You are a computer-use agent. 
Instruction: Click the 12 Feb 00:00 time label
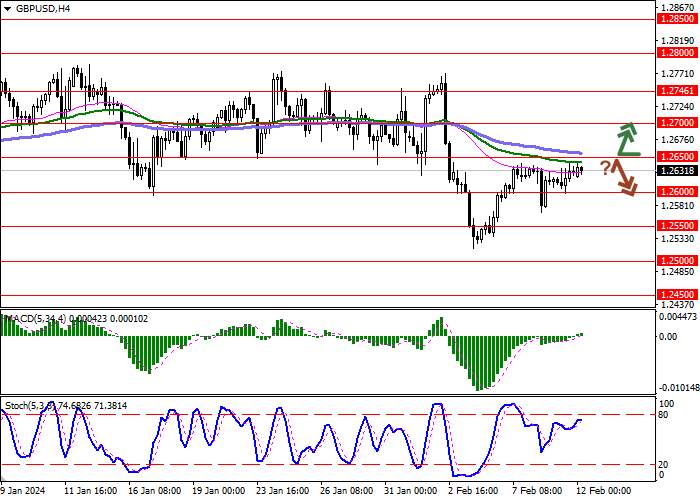[604, 491]
